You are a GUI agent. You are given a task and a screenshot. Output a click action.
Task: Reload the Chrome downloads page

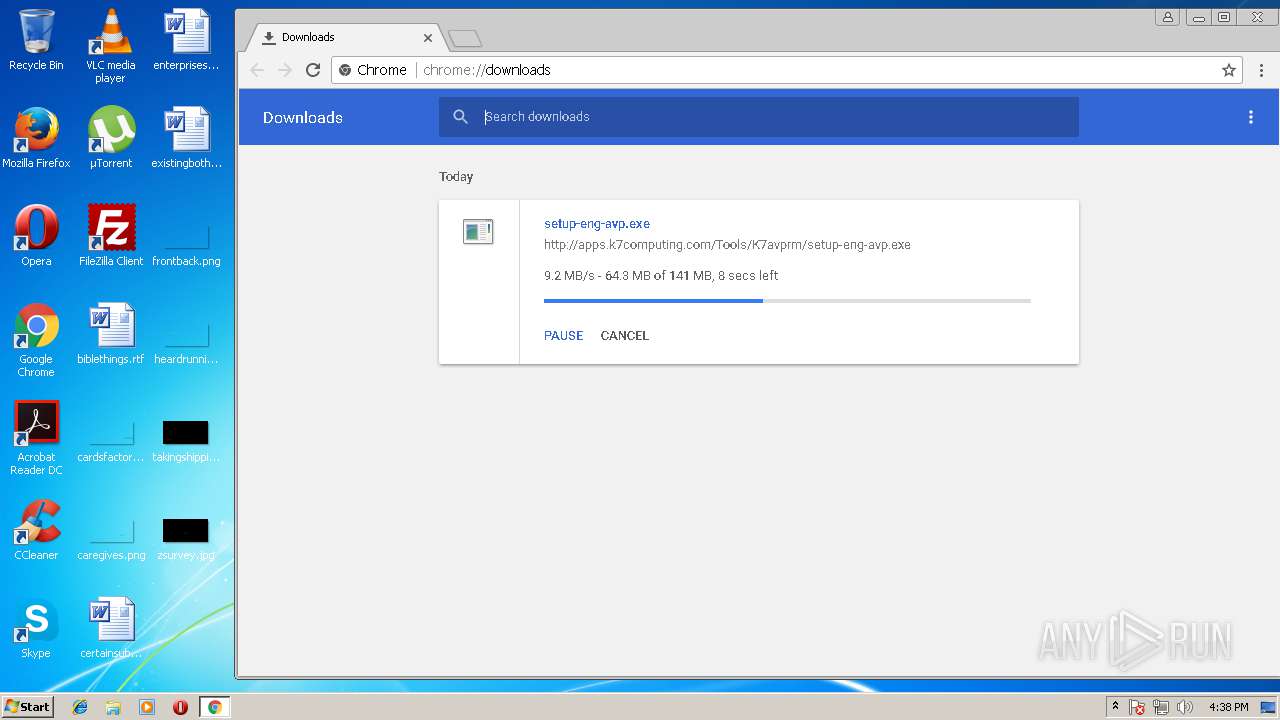tap(313, 70)
